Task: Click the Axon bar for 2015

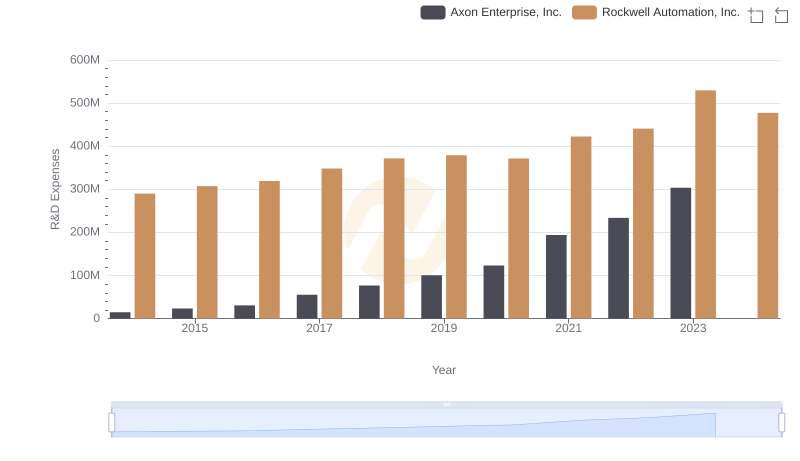Action: click(x=182, y=313)
